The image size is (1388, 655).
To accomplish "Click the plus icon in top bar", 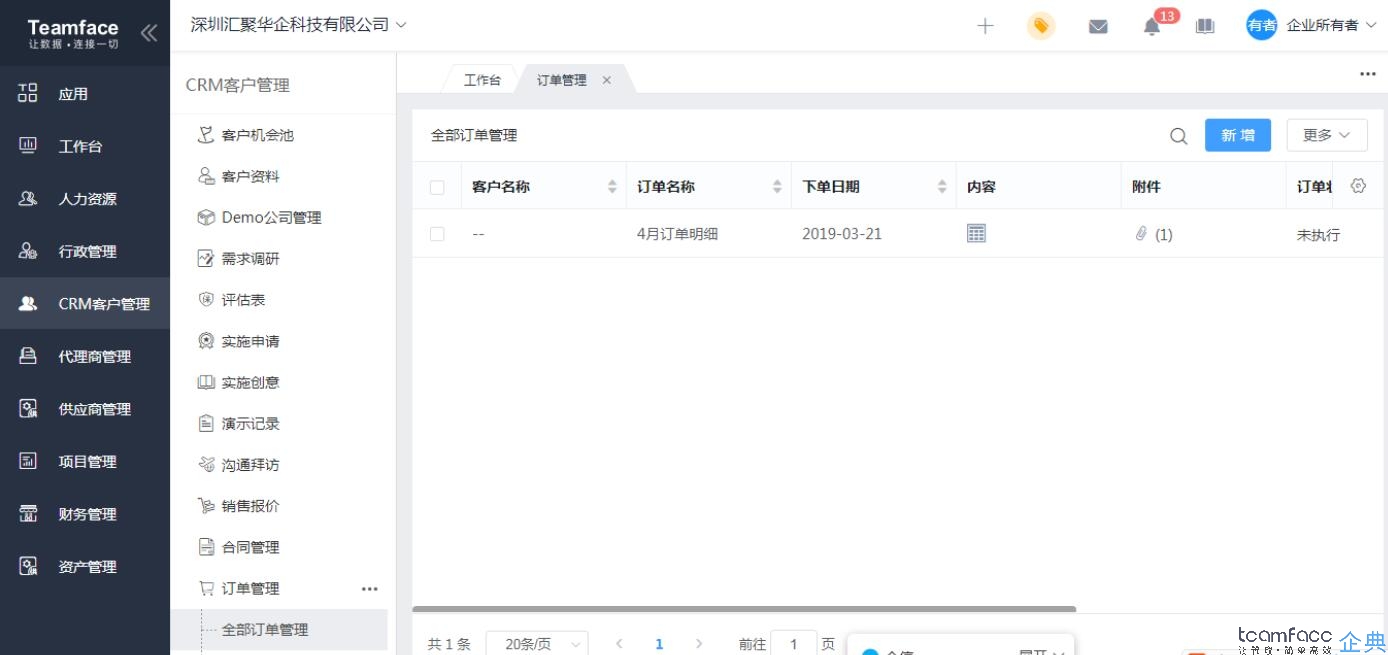I will pyautogui.click(x=985, y=26).
